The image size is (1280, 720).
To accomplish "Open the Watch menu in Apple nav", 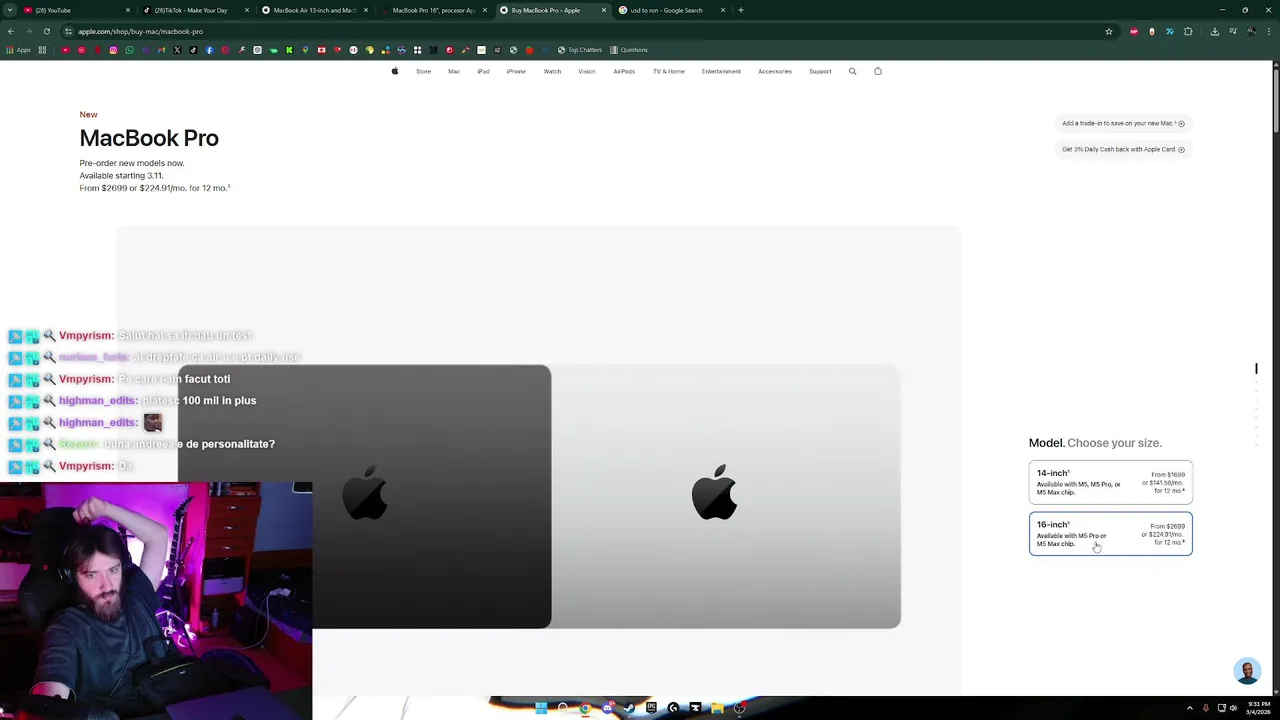I will [552, 71].
